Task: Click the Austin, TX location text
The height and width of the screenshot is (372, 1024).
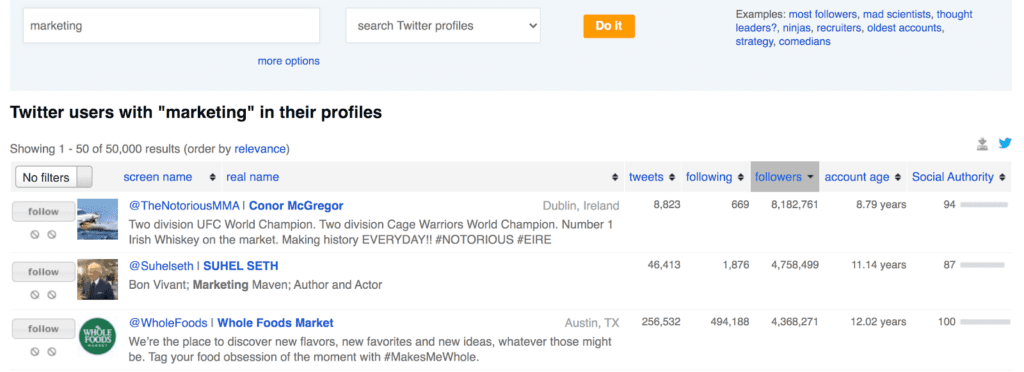Action: pos(592,323)
